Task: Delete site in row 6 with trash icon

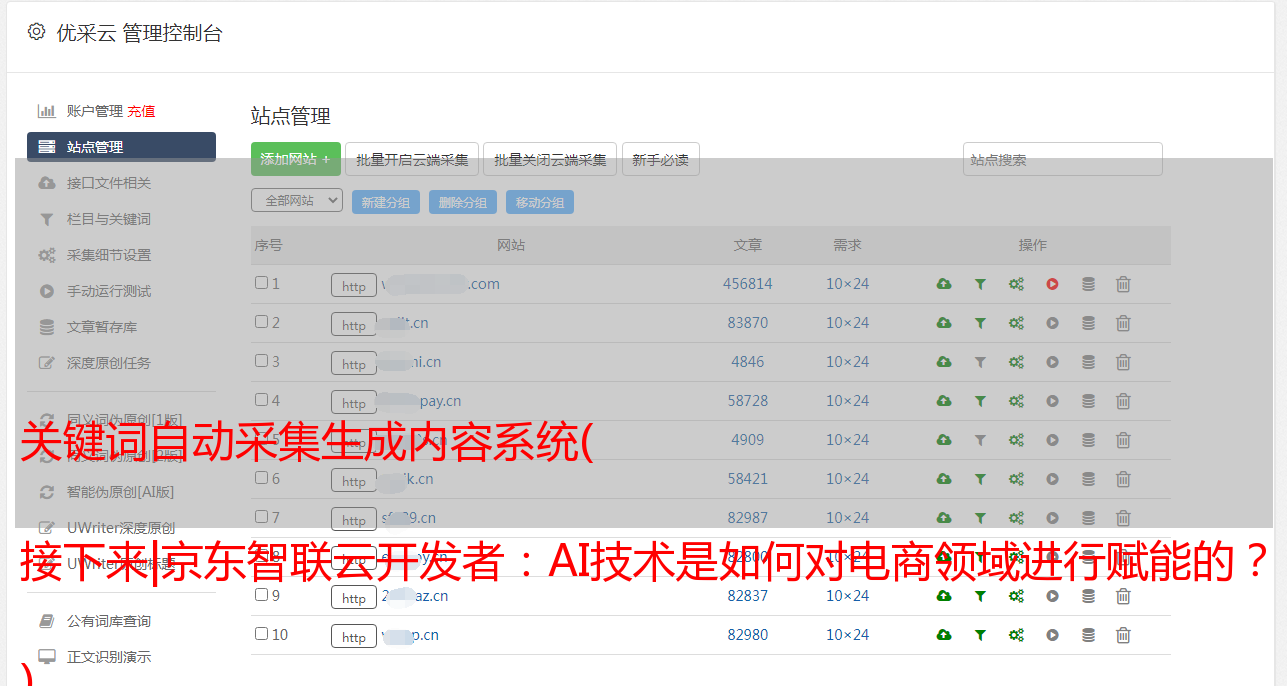Action: click(x=1123, y=479)
